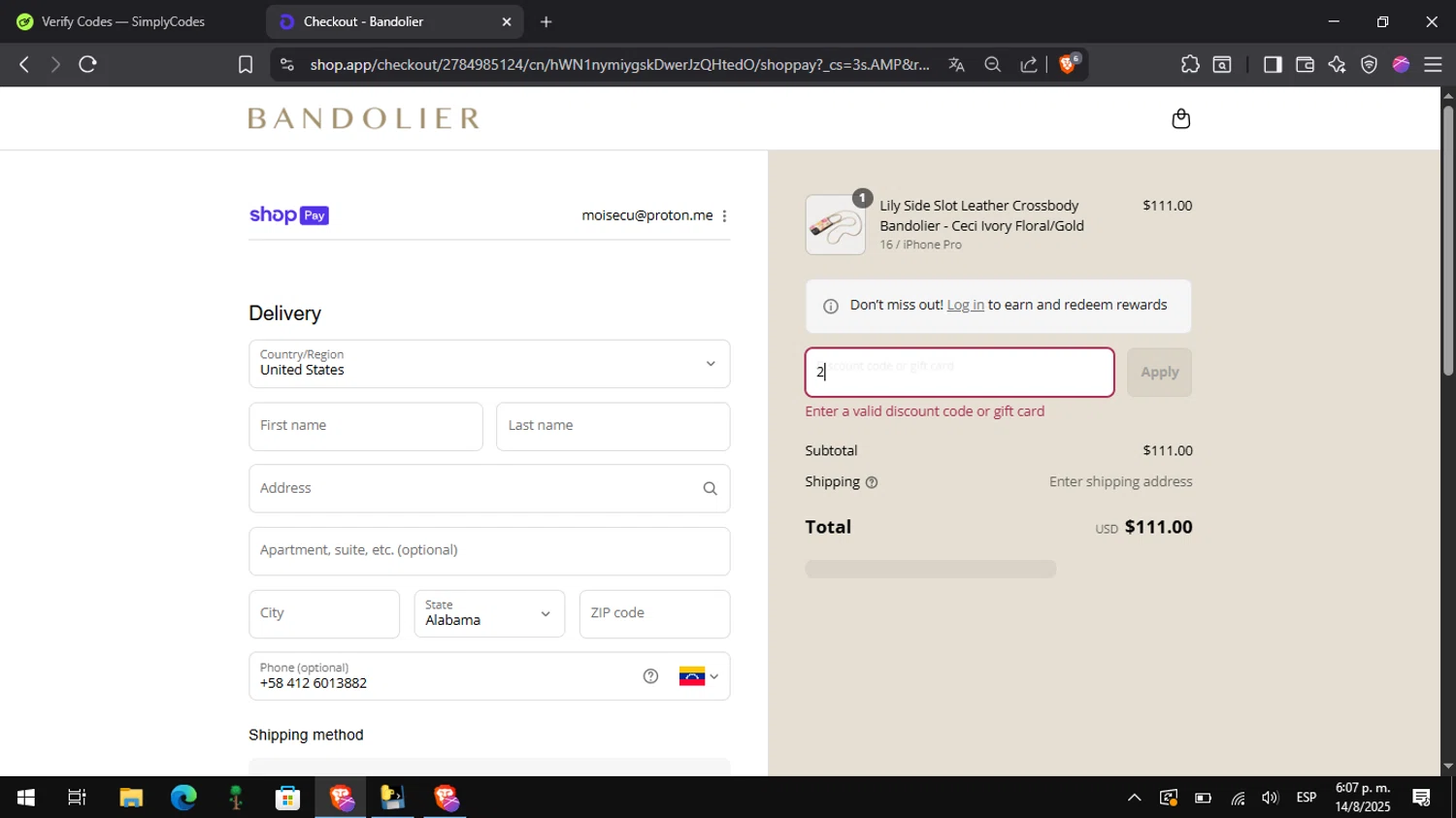
Task: Open Brave Shields lion icon
Action: click(x=1068, y=64)
